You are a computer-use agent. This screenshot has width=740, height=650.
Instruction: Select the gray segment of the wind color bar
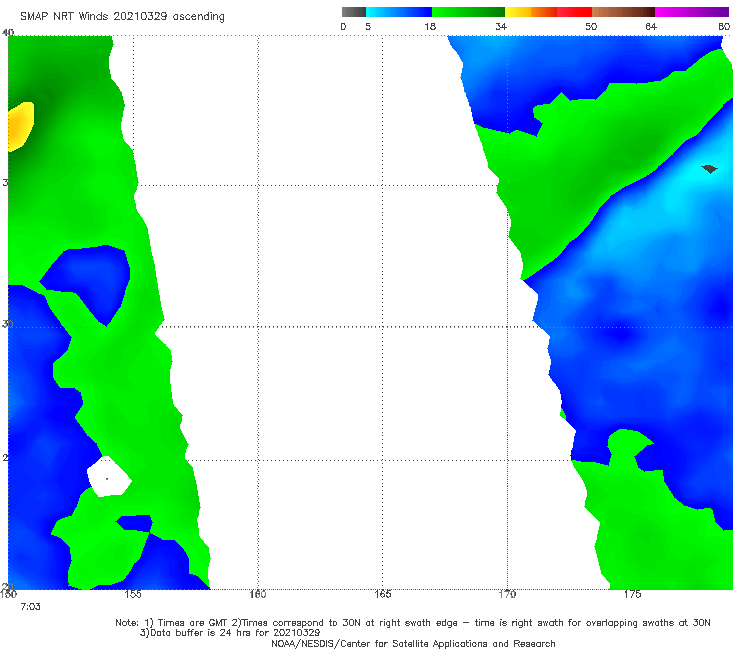pyautogui.click(x=354, y=12)
